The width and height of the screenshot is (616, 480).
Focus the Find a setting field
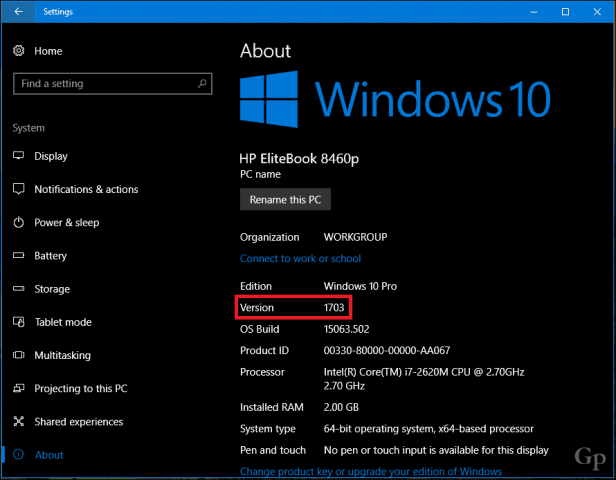pyautogui.click(x=113, y=84)
